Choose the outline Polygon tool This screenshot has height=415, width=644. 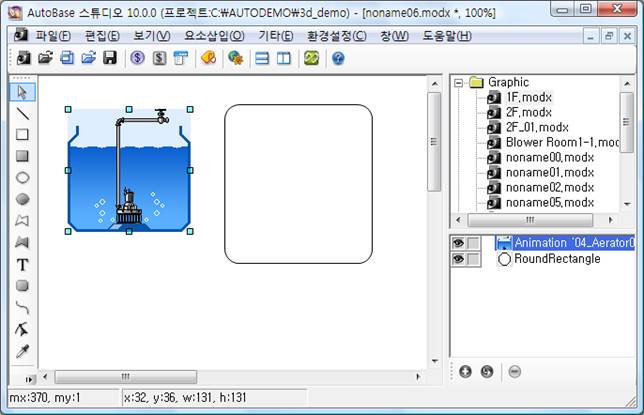pyautogui.click(x=23, y=221)
